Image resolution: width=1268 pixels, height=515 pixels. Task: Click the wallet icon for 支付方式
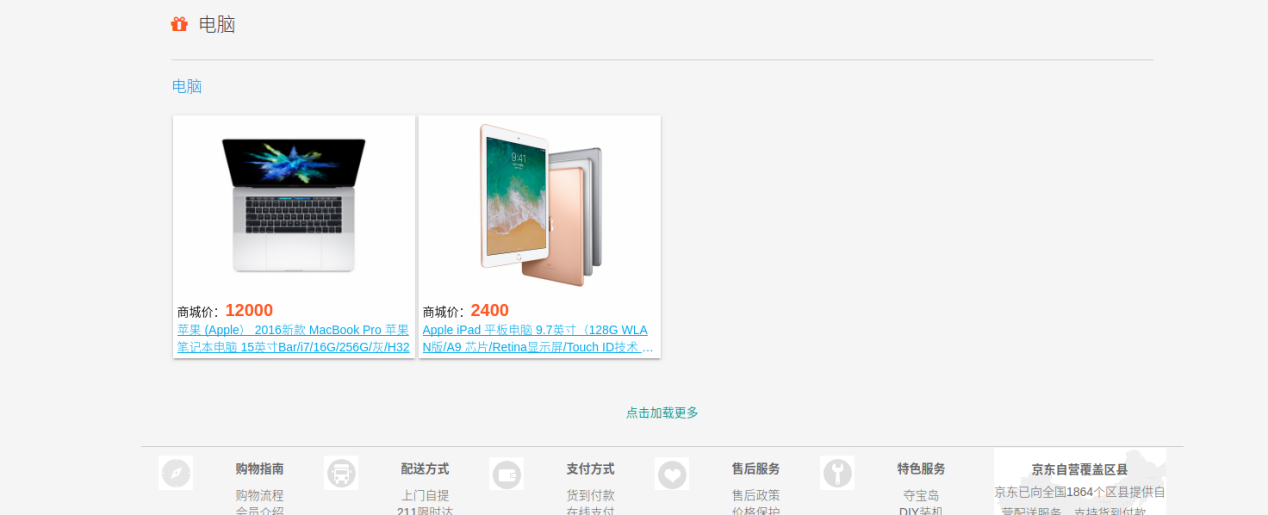pyautogui.click(x=507, y=473)
